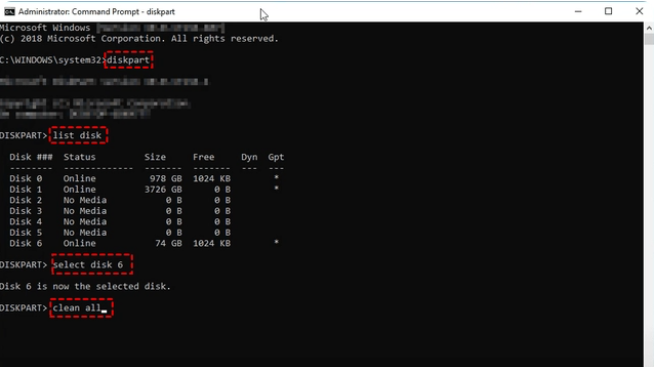Click 'Disk 6 is now the selected disk.'
The width and height of the screenshot is (654, 367).
click(85, 287)
